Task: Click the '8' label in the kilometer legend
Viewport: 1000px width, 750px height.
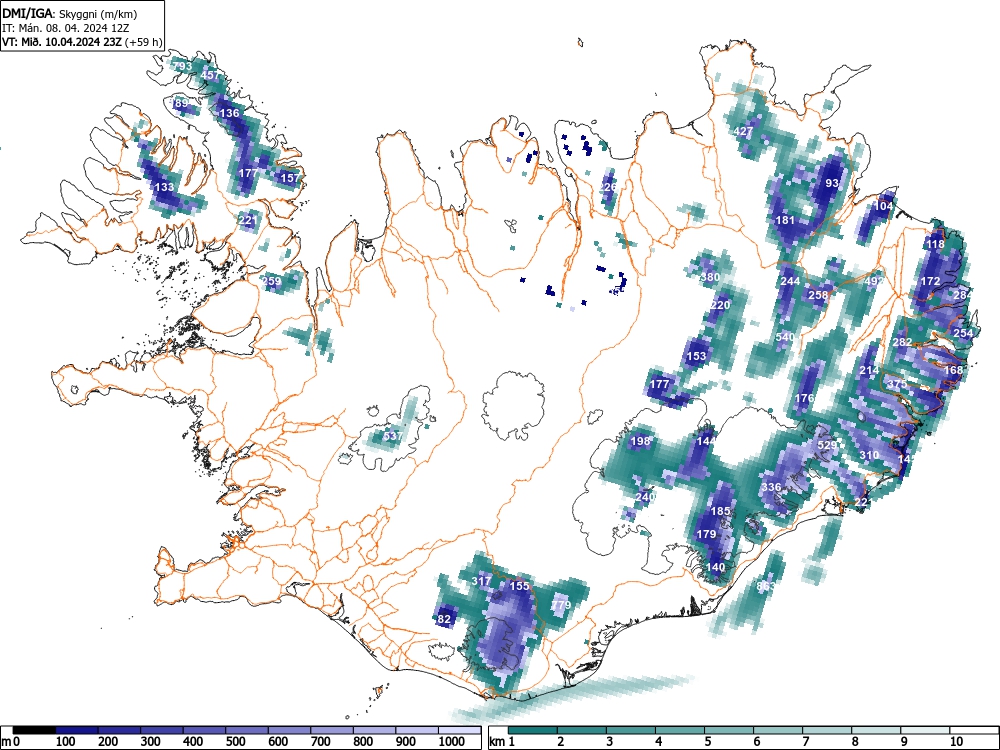Action: tap(855, 742)
